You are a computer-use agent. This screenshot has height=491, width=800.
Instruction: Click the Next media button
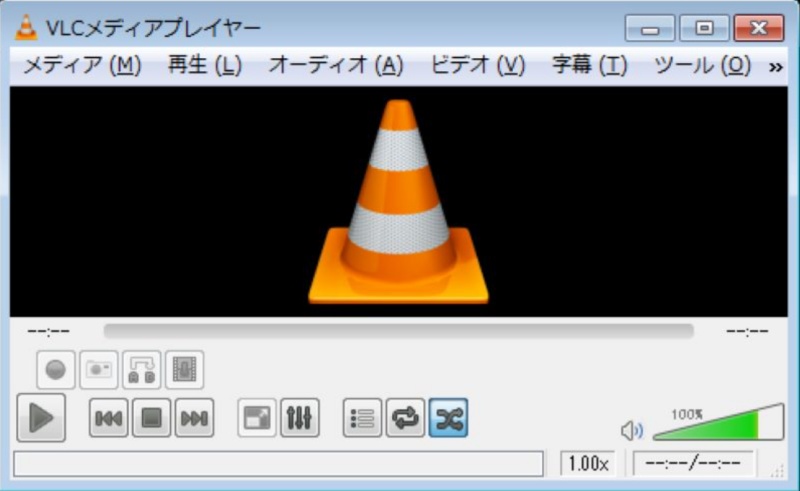(x=194, y=418)
